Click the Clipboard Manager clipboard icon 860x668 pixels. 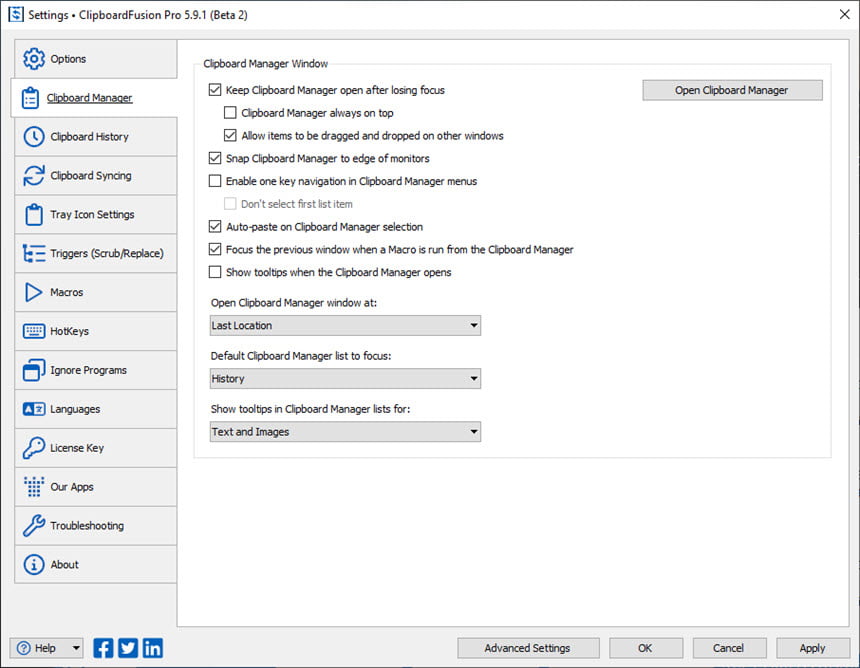point(30,98)
